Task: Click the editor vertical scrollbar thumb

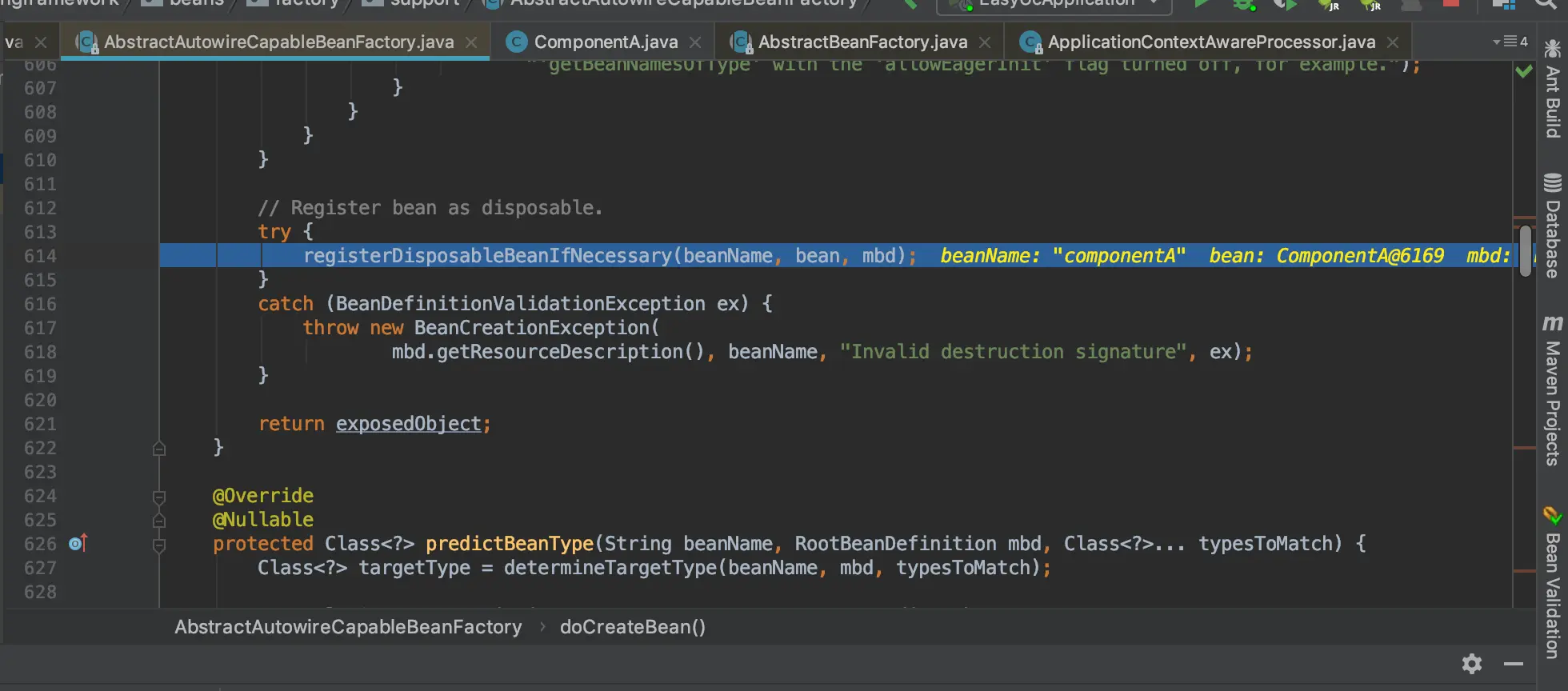Action: pyautogui.click(x=1526, y=251)
